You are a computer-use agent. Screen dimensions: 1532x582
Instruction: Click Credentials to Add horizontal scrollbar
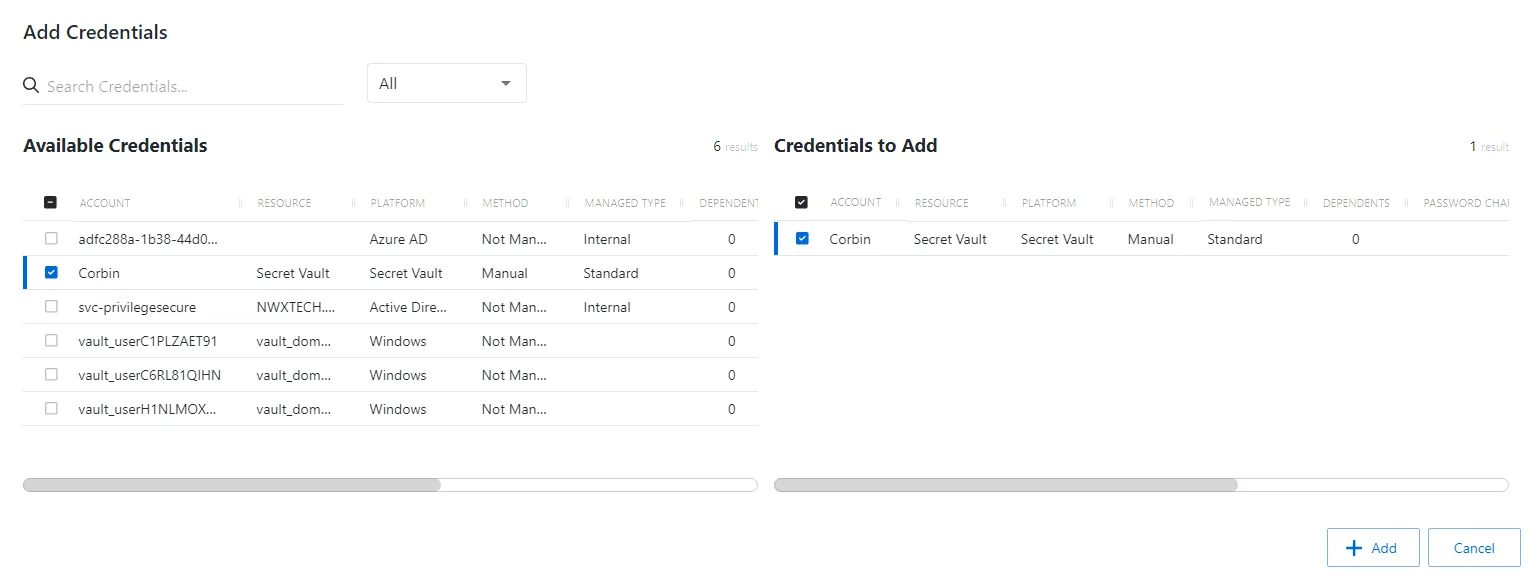(x=1006, y=485)
